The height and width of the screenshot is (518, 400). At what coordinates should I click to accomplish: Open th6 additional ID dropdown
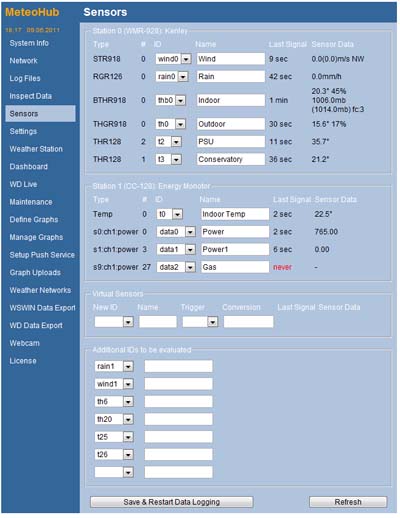[114, 402]
